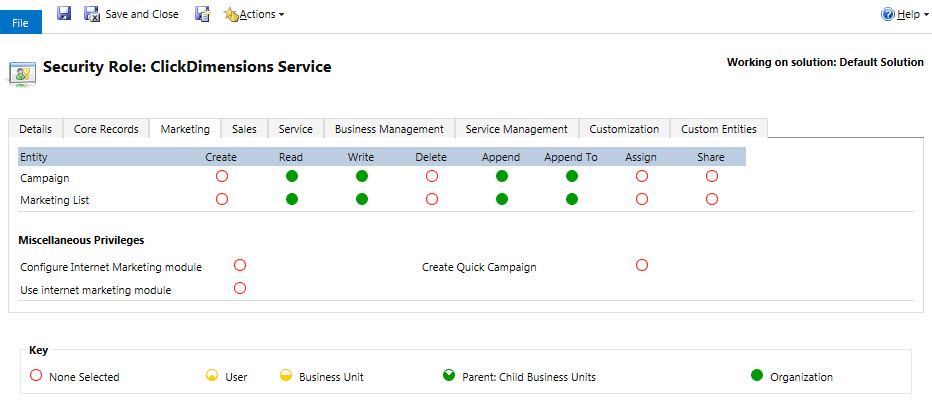Screen dimensions: 932x406
Task: Toggle Campaign Delete privilege circle
Action: coord(432,176)
